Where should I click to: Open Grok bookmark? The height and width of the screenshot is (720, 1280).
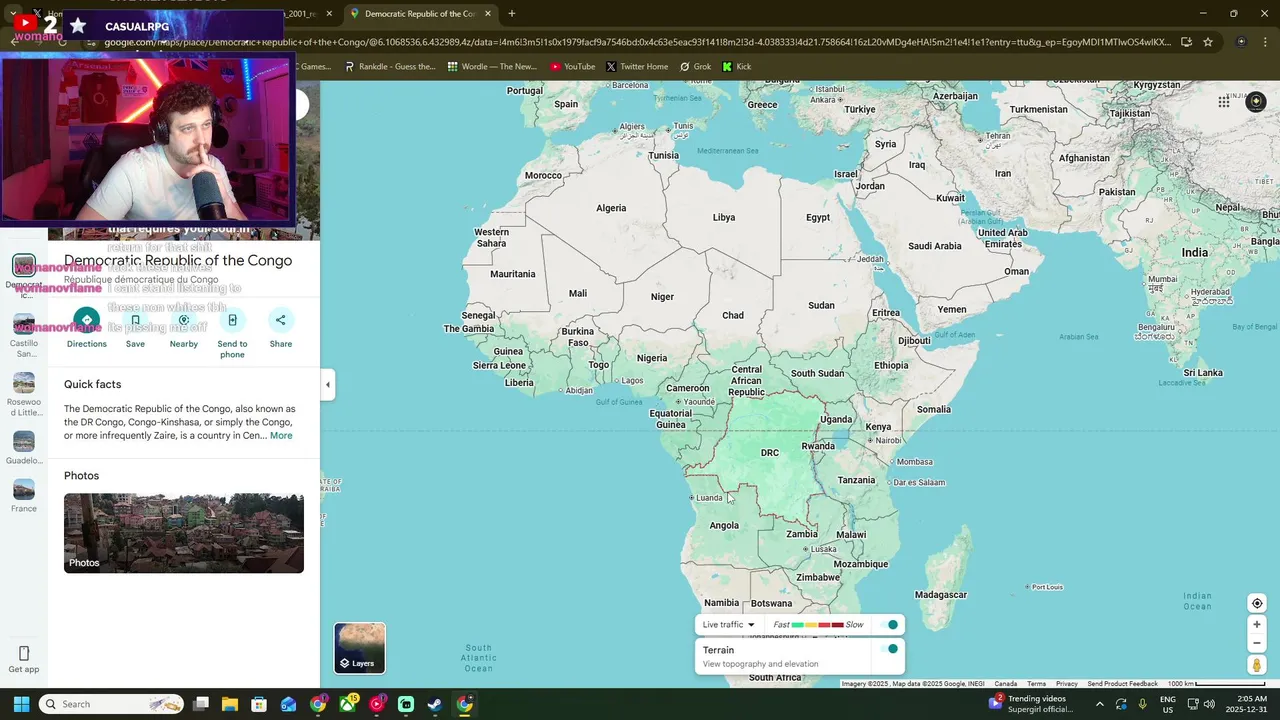click(695, 67)
